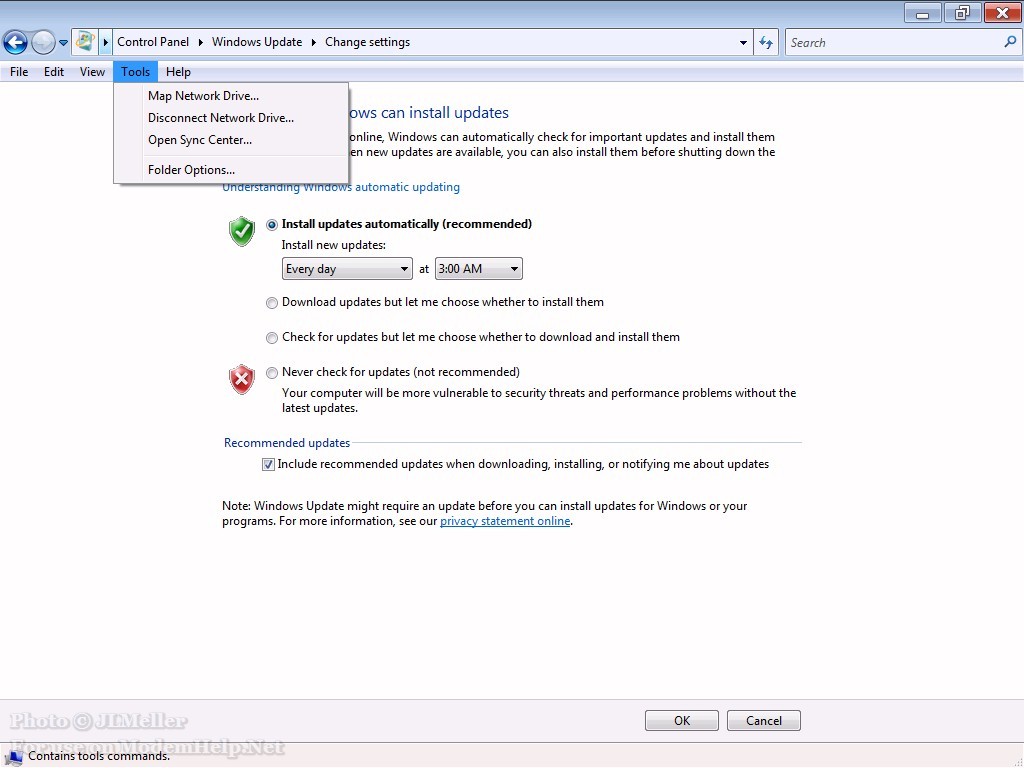Select Check for updates but let me choose
Screen dimensions: 1024x768
(272, 338)
